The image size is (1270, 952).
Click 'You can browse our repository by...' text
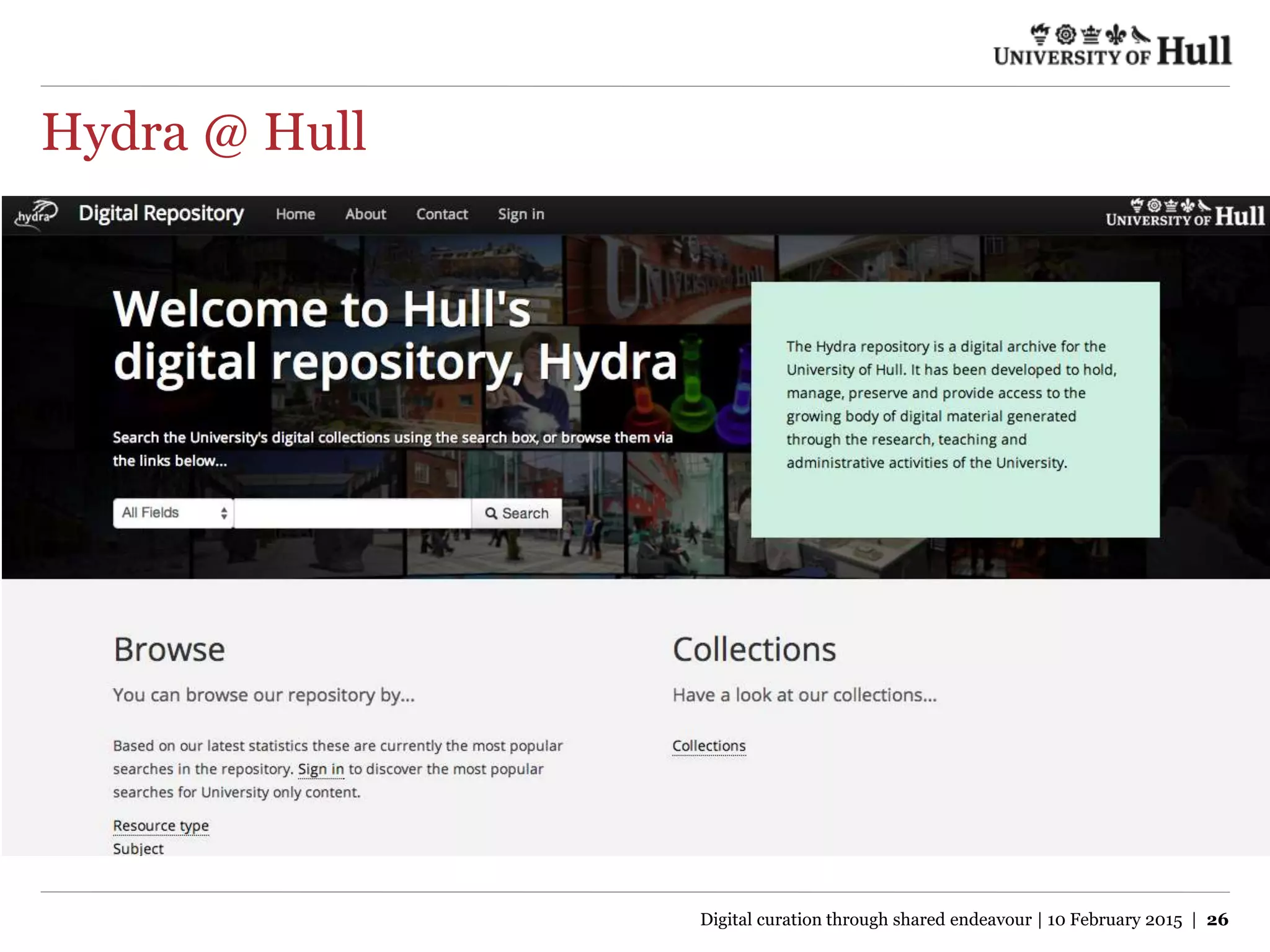[x=264, y=695]
